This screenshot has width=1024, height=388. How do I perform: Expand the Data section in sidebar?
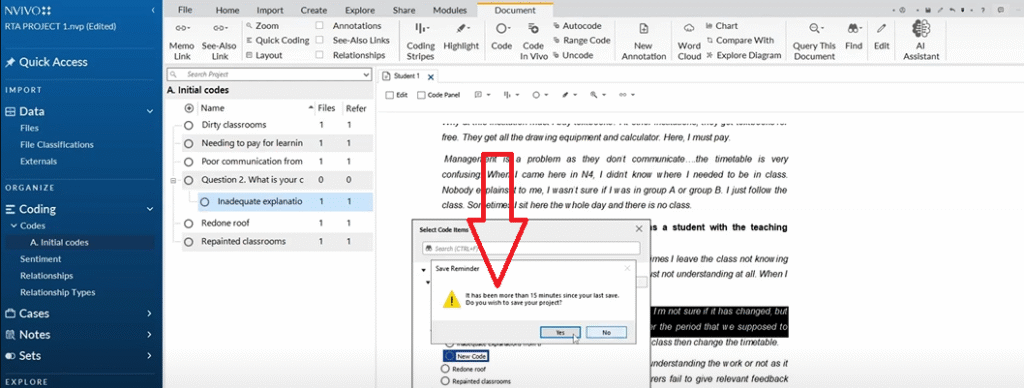coord(151,112)
